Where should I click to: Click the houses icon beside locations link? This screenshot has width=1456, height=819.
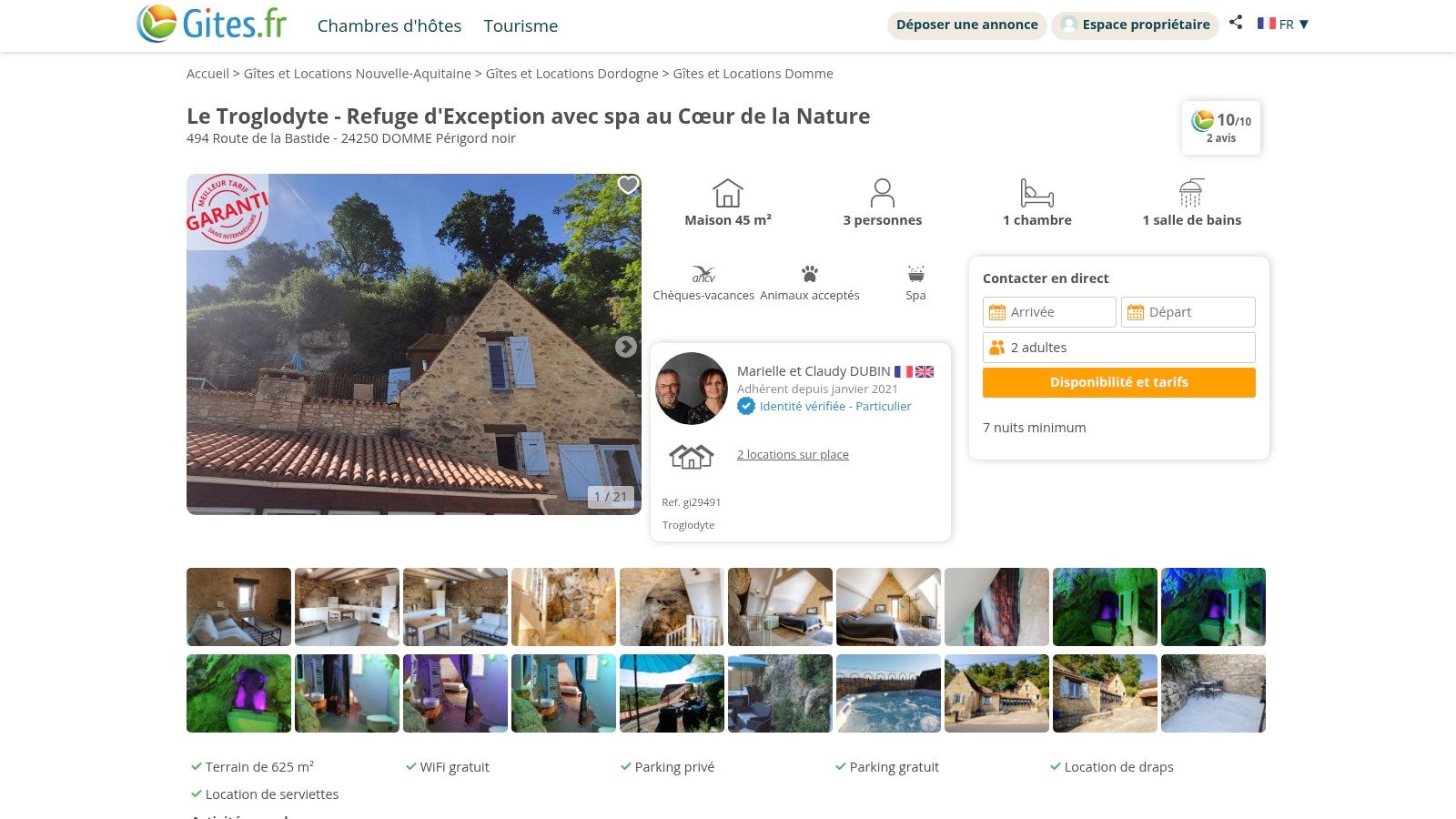coord(692,456)
